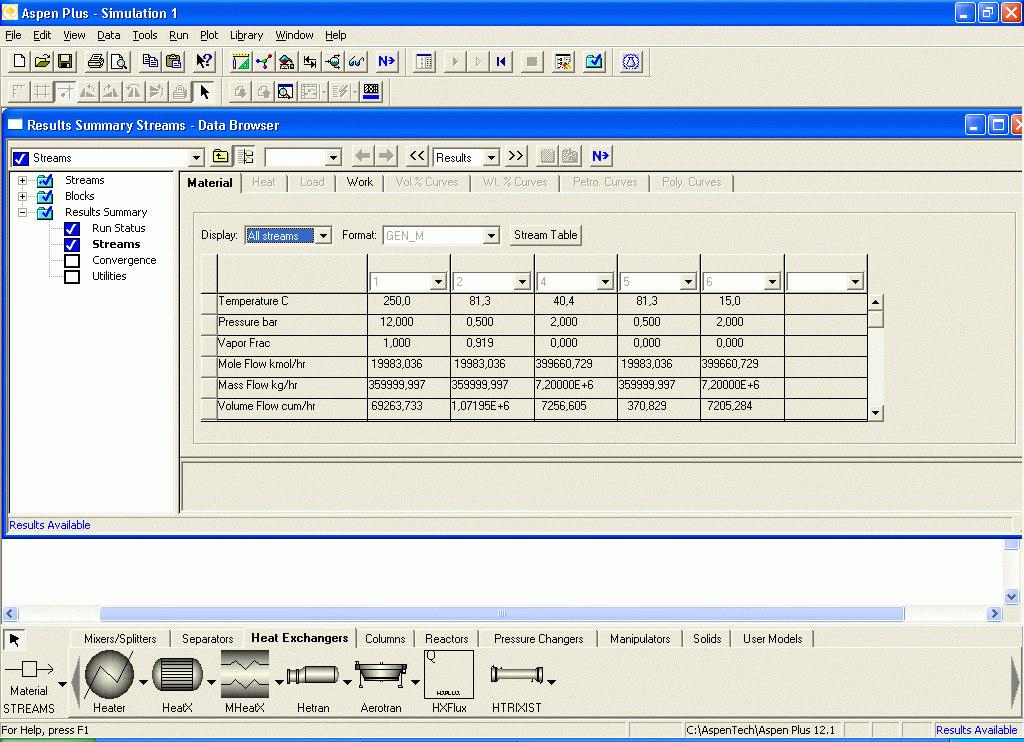Switch to the Columns model tab
This screenshot has width=1024, height=742.
(x=385, y=639)
